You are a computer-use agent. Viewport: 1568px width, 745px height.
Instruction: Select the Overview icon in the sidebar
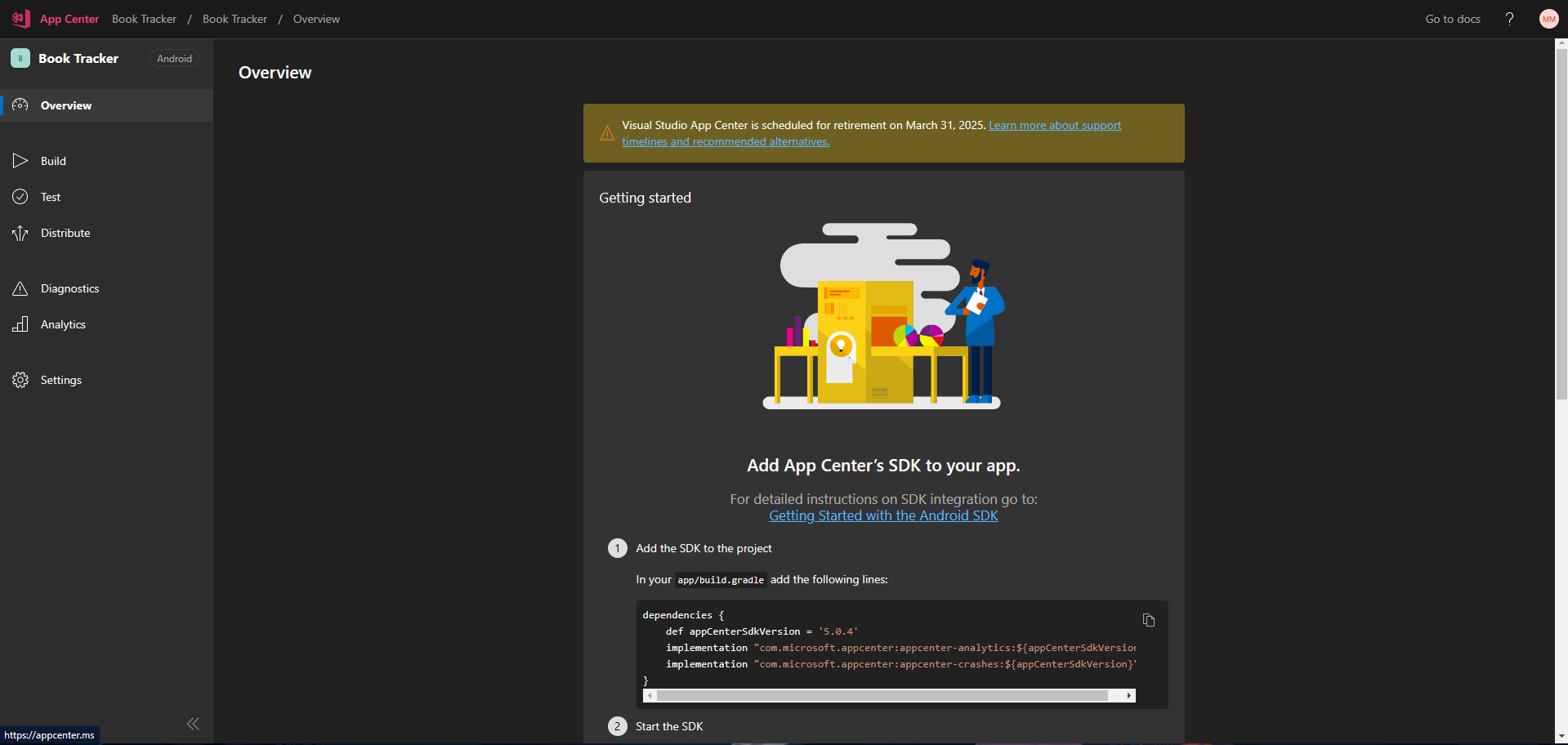20,105
